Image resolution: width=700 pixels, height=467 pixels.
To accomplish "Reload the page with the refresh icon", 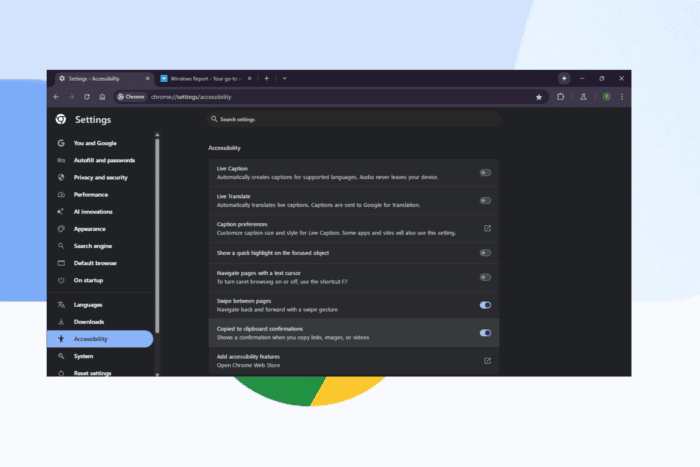I will (87, 97).
